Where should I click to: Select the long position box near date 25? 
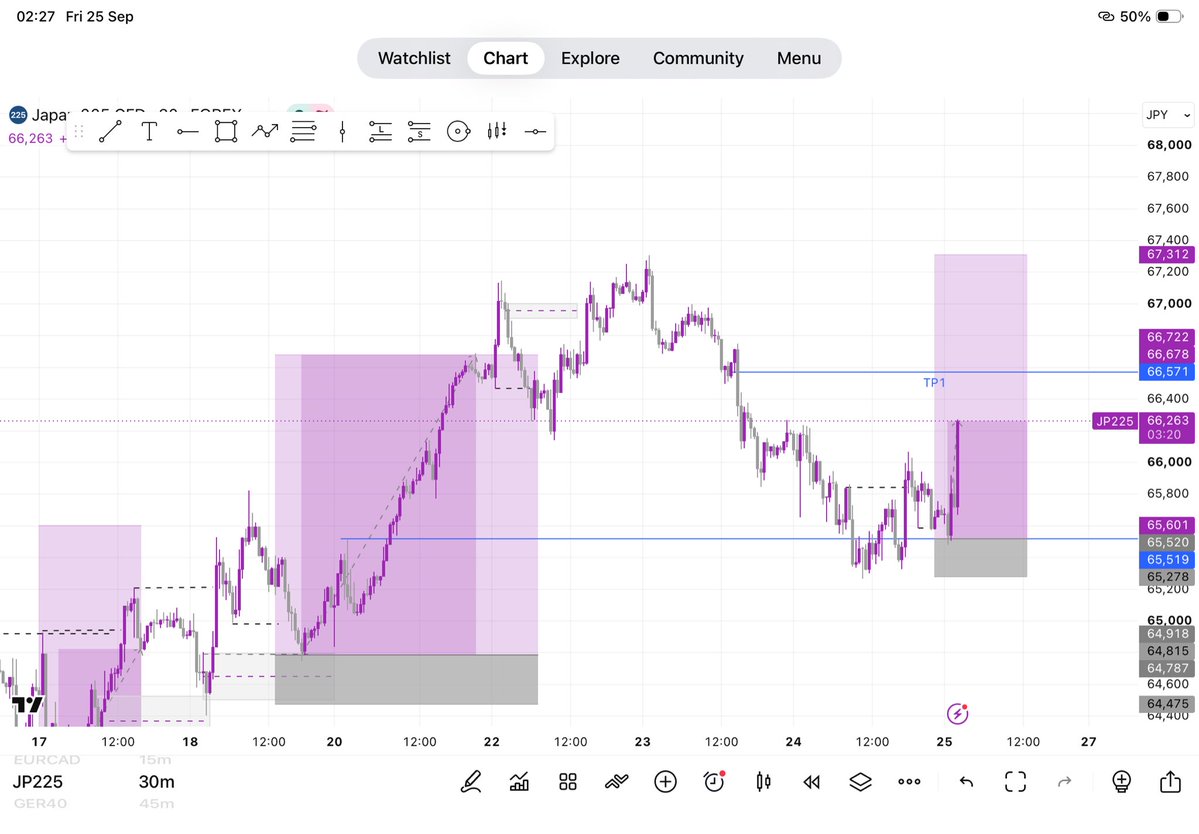(980, 415)
